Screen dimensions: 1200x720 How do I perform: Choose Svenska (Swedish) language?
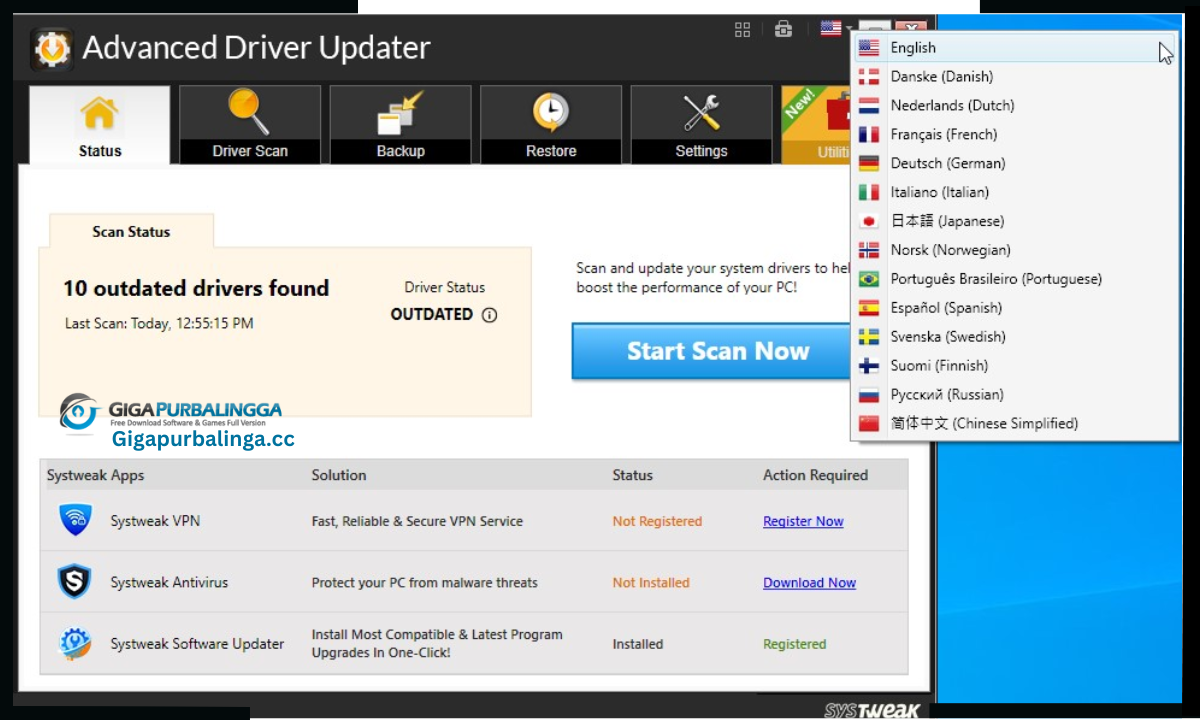(x=1015, y=337)
